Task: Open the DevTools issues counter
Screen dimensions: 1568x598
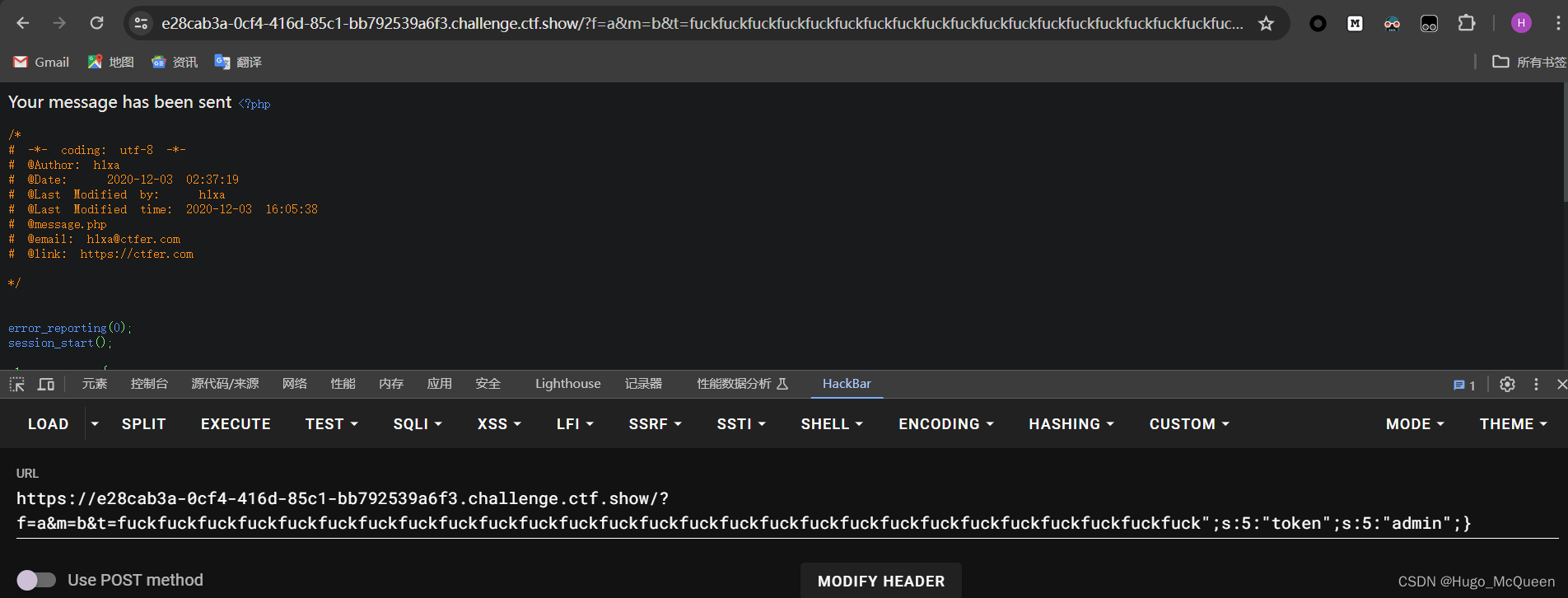Action: (x=1464, y=385)
